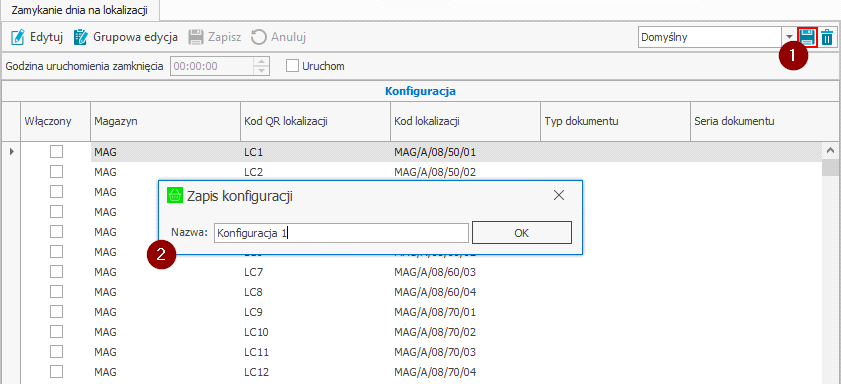
Task: Click the Godzina uruchomienia zamknięcia time field
Action: coord(212,66)
